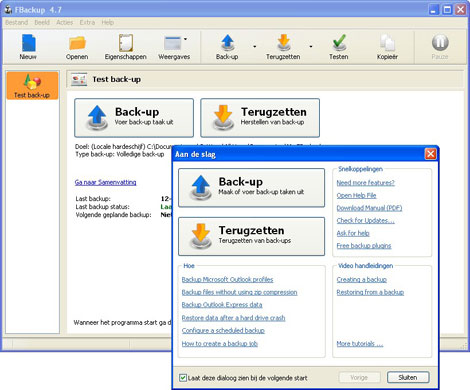Click the Vorige button
This screenshot has width=470, height=390.
point(359,377)
